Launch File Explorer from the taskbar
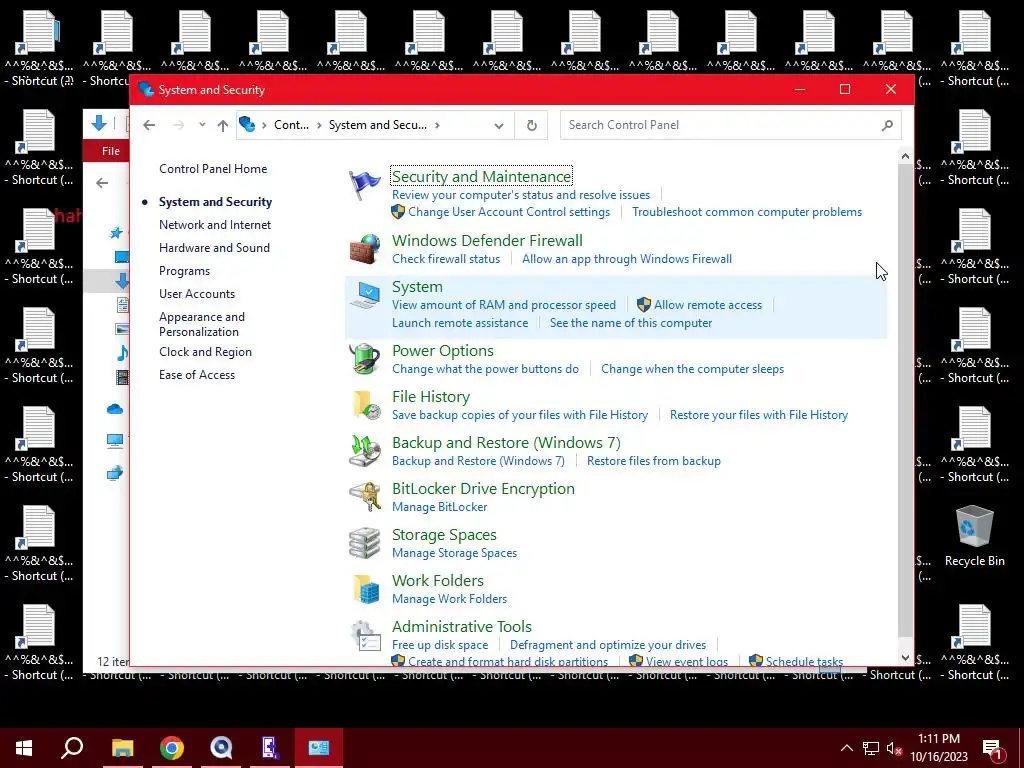1024x768 pixels. tap(122, 748)
